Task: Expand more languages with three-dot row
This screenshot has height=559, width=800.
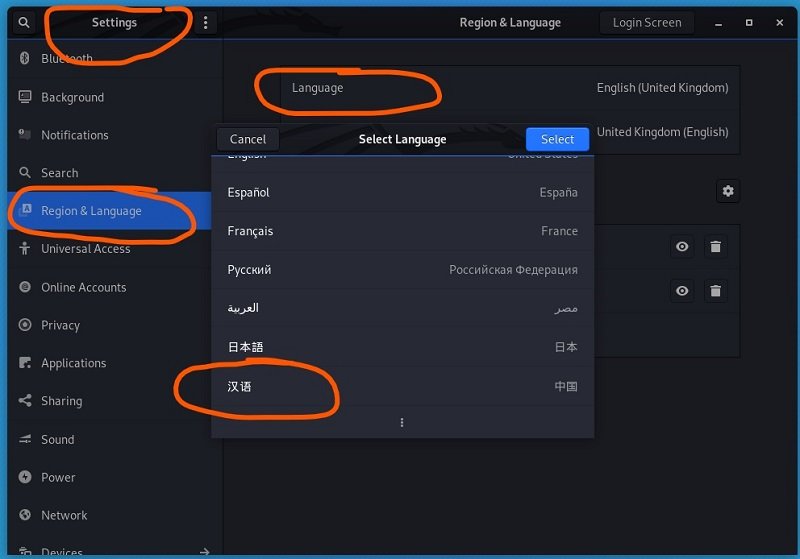Action: point(402,423)
